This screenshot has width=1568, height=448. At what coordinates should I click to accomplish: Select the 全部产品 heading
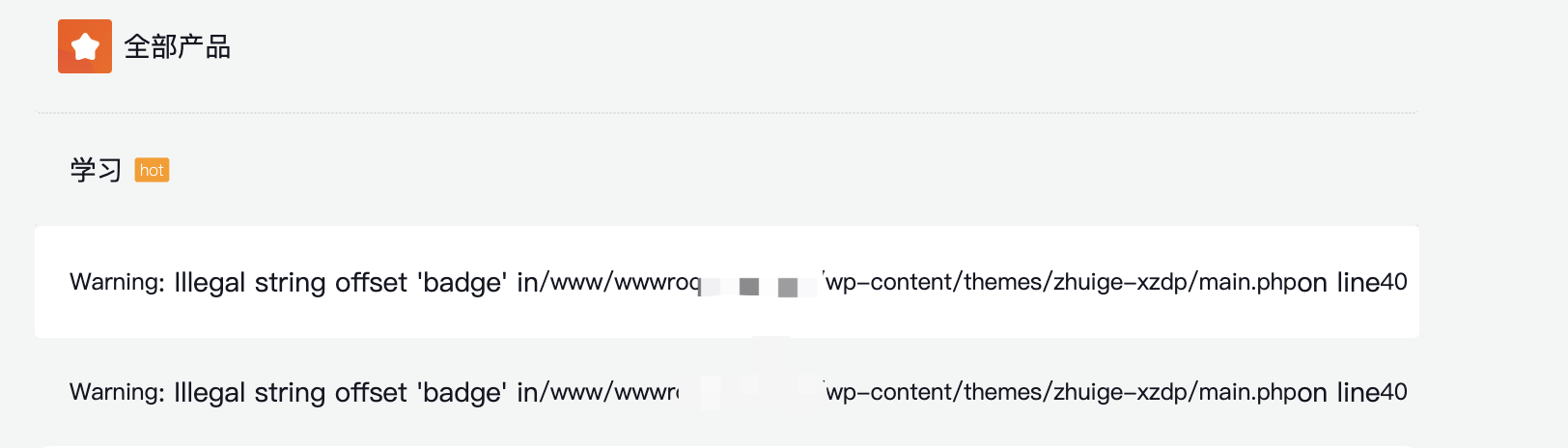click(x=177, y=46)
